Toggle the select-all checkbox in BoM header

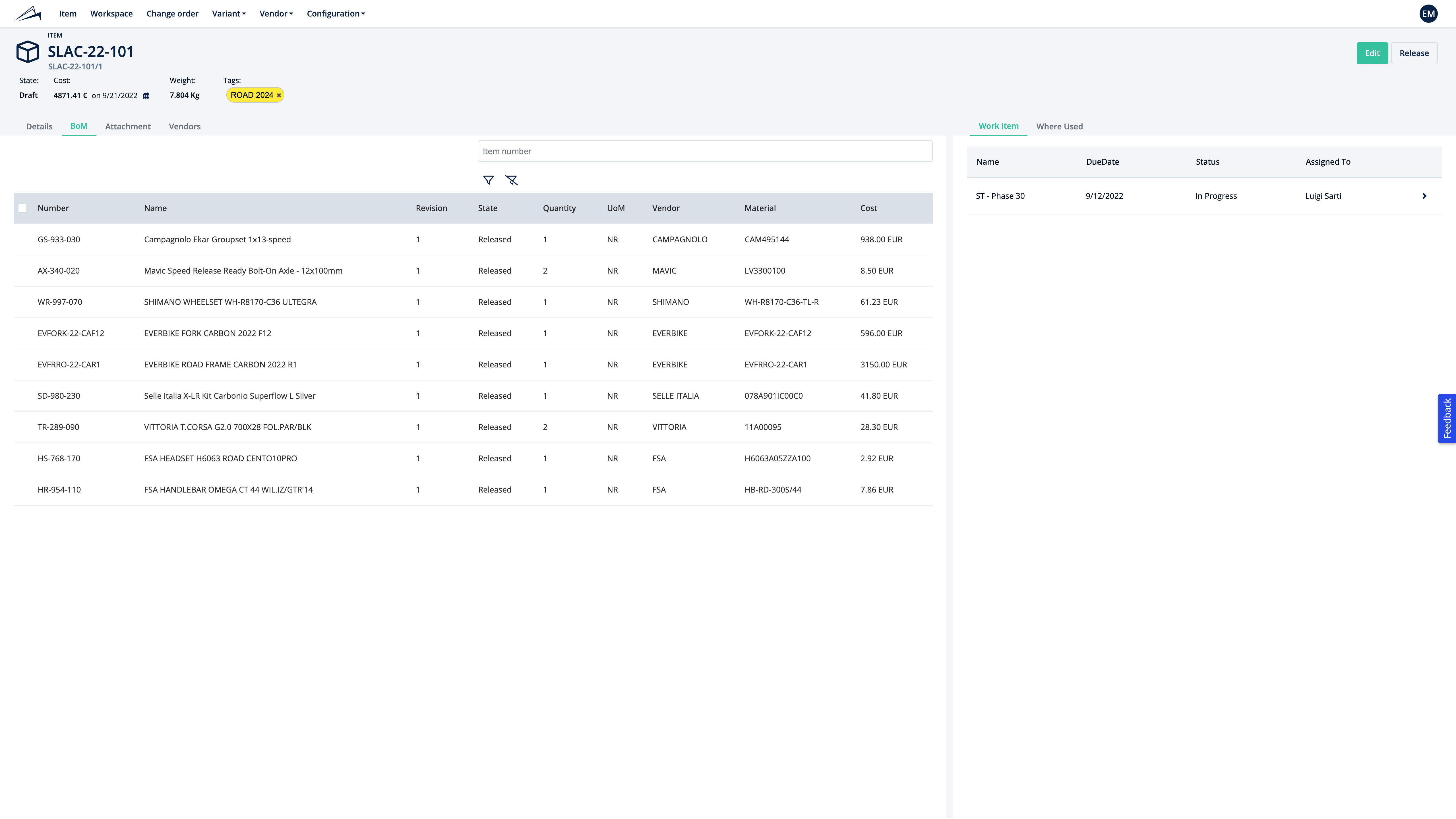(23, 208)
